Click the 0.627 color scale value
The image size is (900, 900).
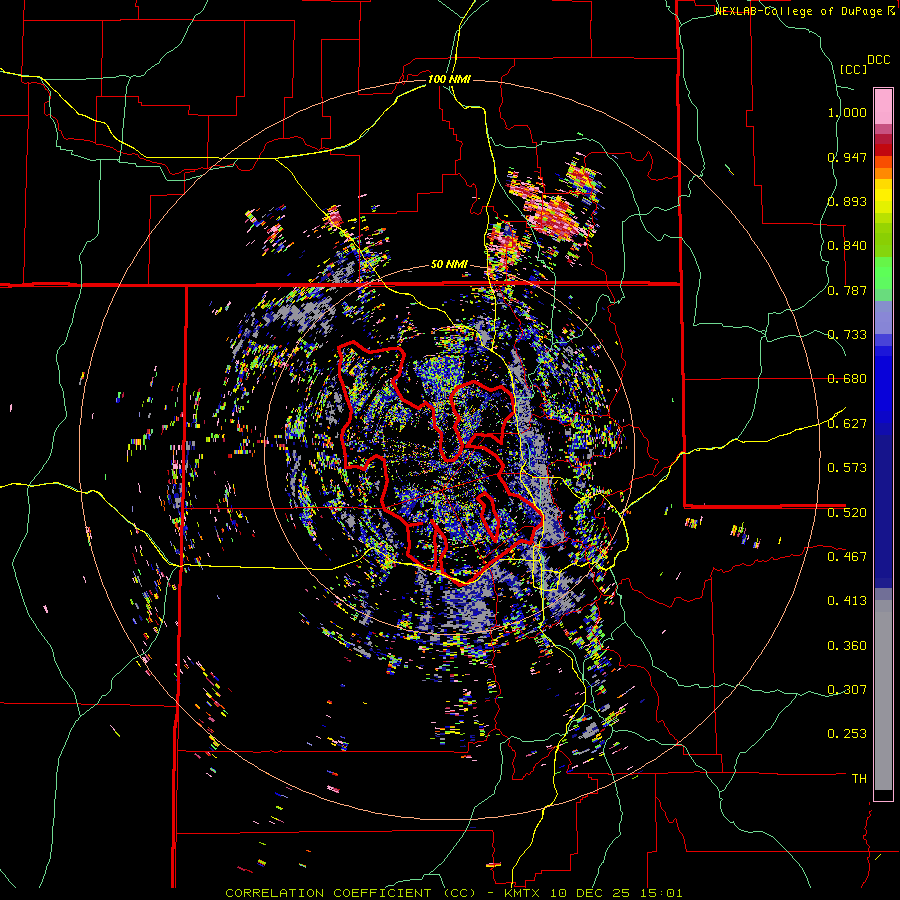tap(847, 424)
